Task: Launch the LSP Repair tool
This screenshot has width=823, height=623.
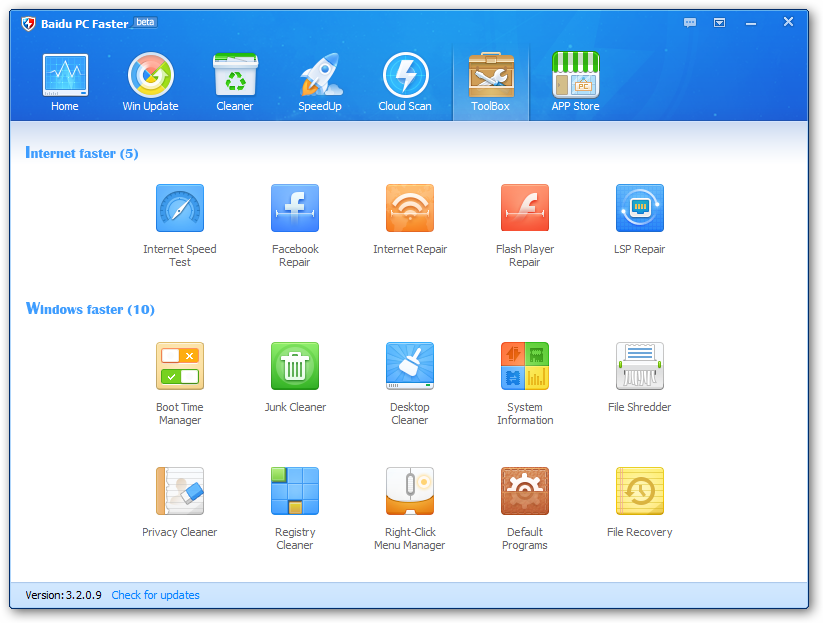Action: click(640, 219)
